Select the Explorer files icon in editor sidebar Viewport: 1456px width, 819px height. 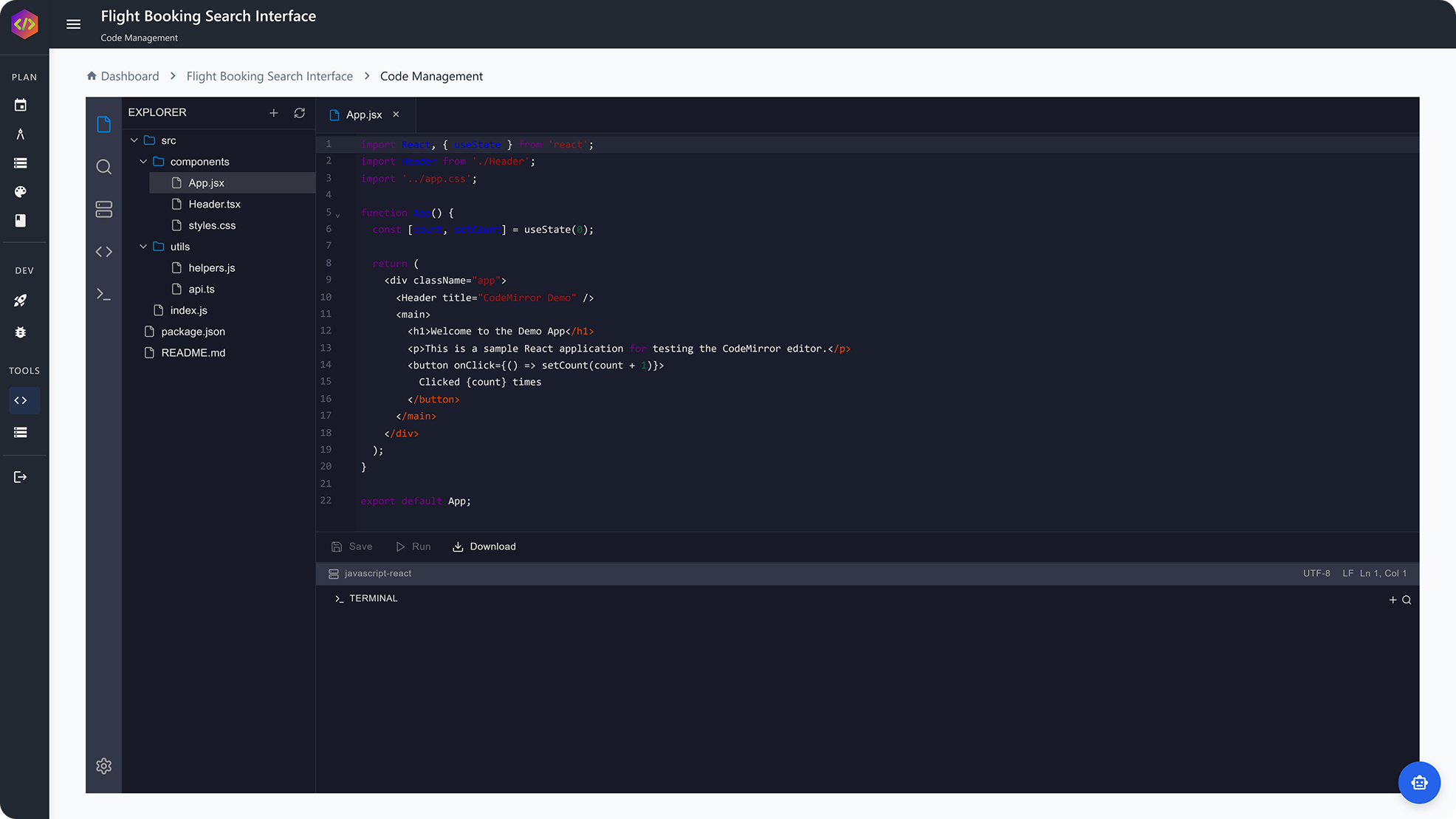pos(104,124)
